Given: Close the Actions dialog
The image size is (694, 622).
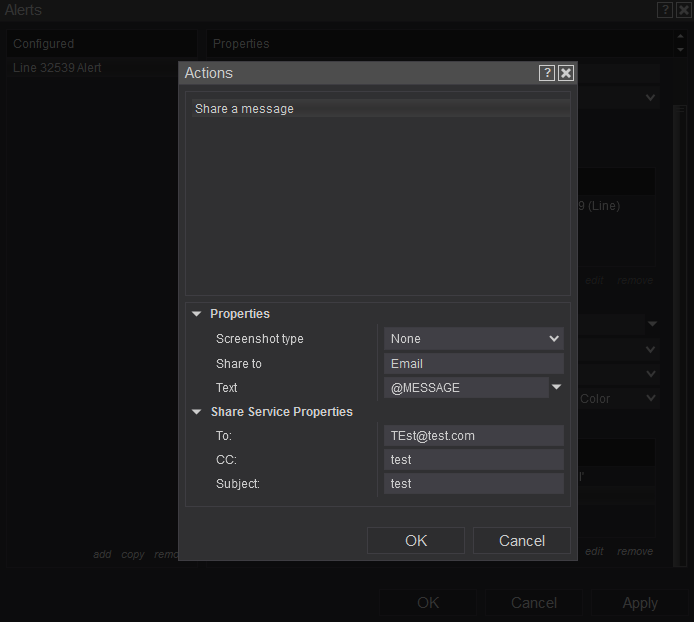Looking at the screenshot, I should tap(566, 73).
